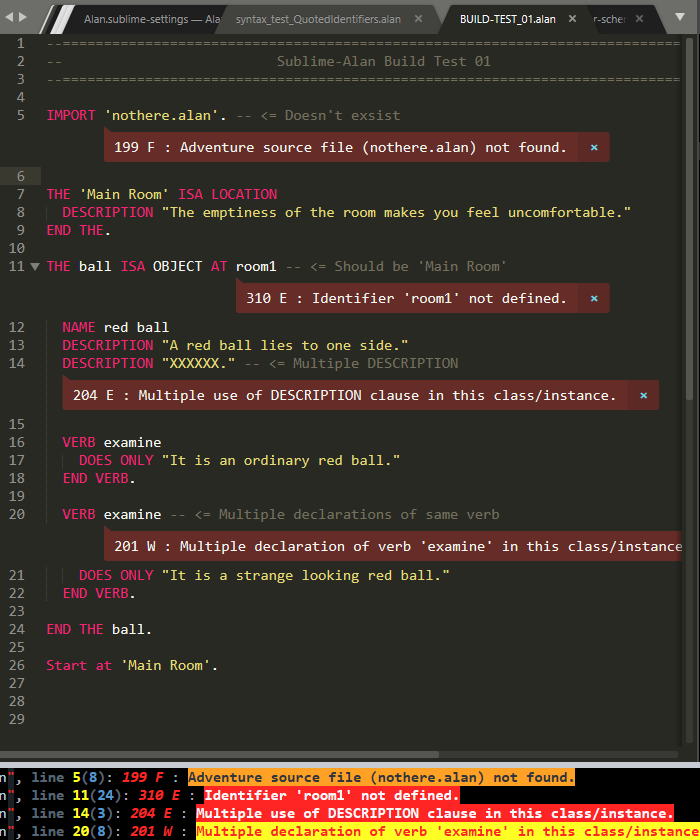Click line number 26 in gutter
The width and height of the screenshot is (700, 840).
click(x=17, y=665)
